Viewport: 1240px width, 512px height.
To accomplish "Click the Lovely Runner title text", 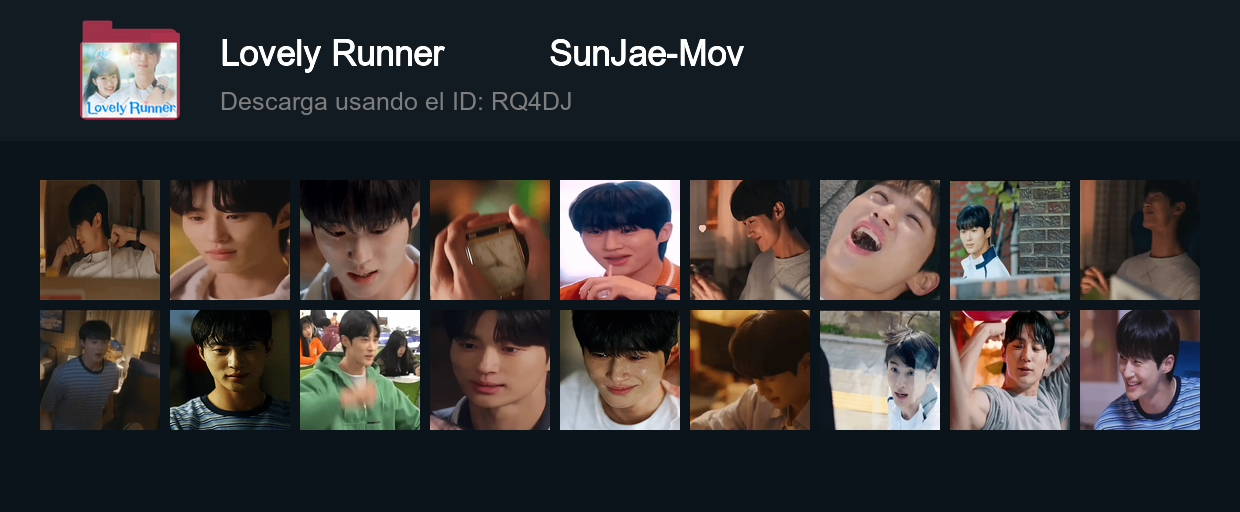I will point(332,54).
